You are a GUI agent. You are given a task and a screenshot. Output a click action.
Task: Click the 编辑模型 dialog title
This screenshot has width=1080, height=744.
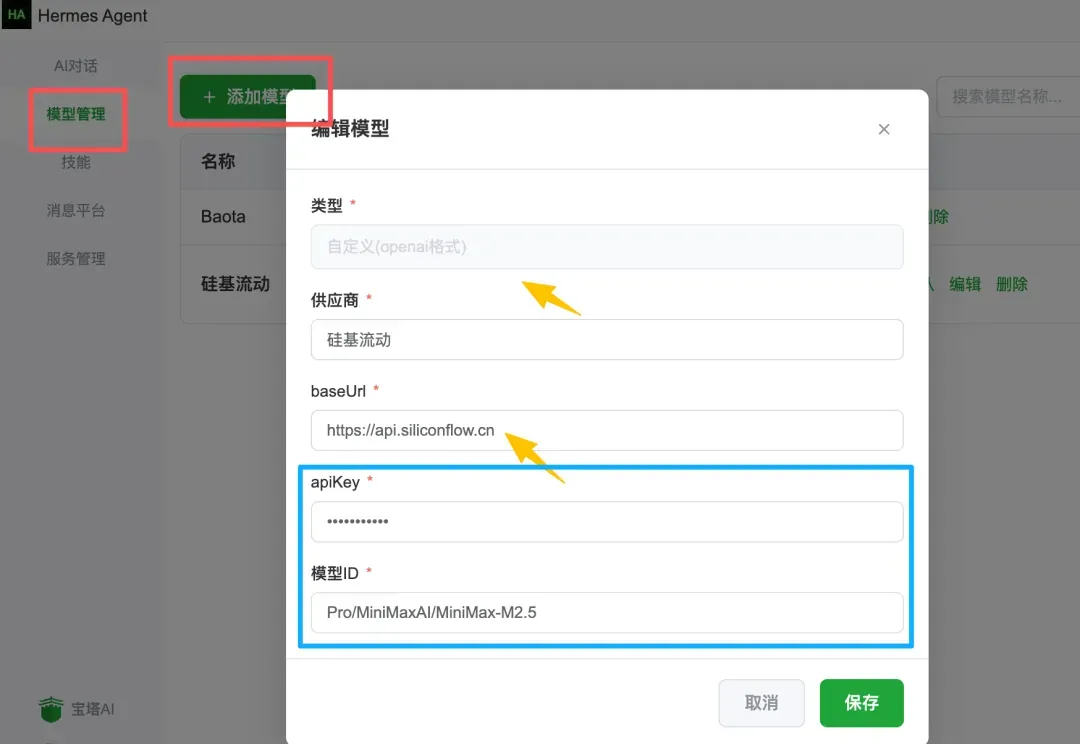click(x=350, y=129)
